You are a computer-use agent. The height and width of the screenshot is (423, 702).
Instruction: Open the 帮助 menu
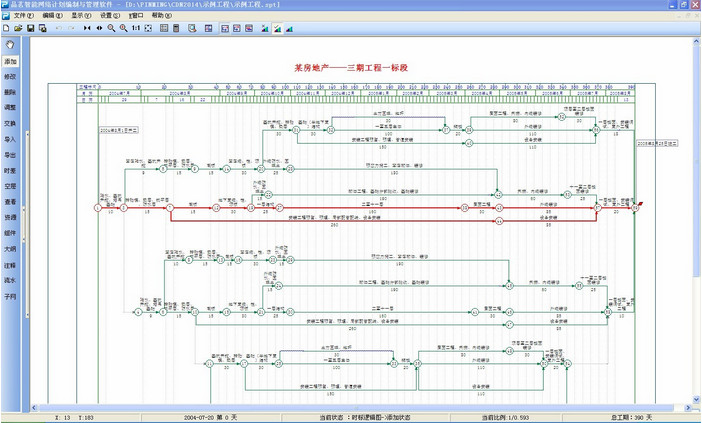point(161,16)
